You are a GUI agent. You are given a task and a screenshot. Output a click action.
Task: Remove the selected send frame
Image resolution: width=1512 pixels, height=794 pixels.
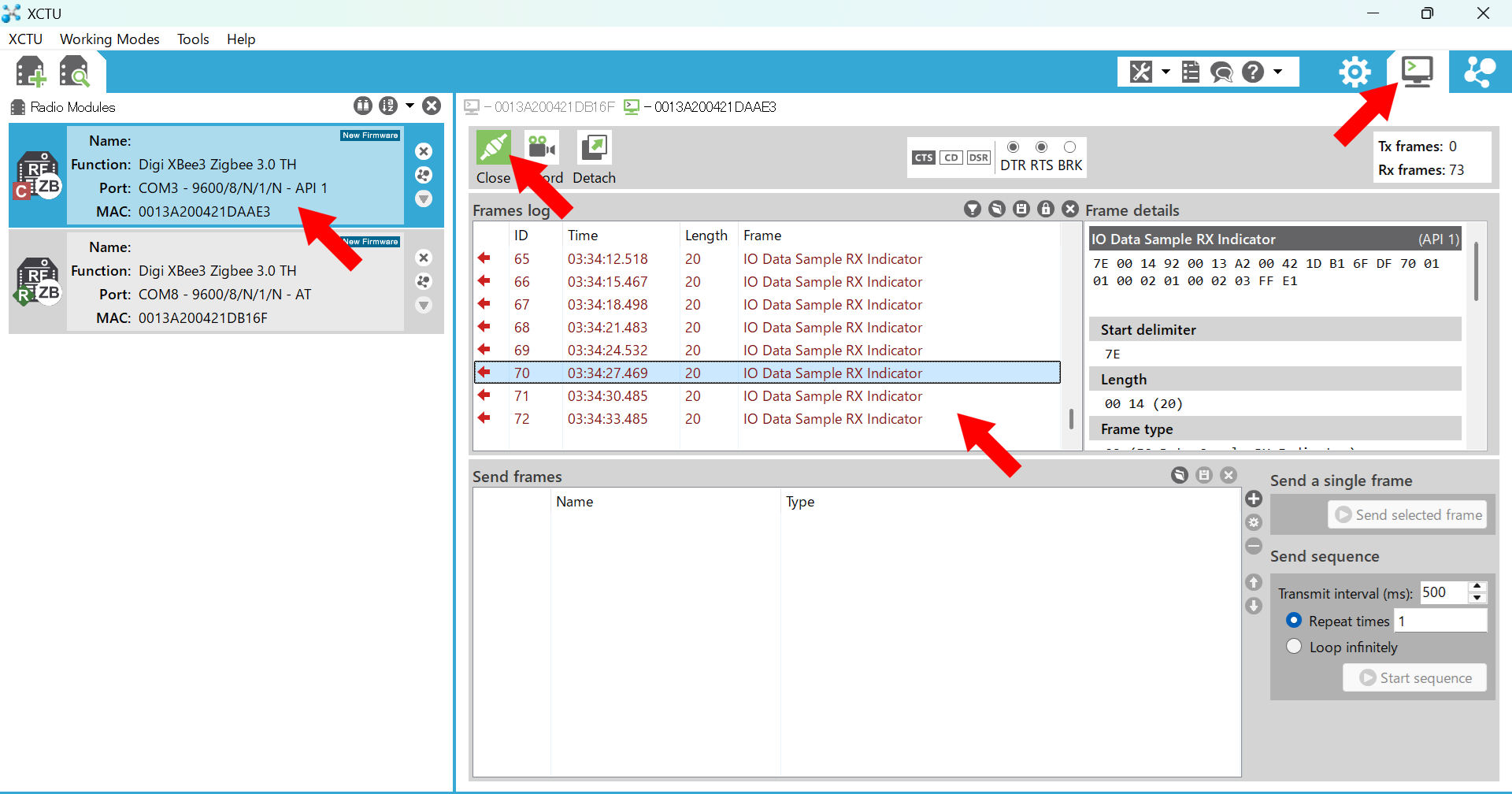(1254, 546)
